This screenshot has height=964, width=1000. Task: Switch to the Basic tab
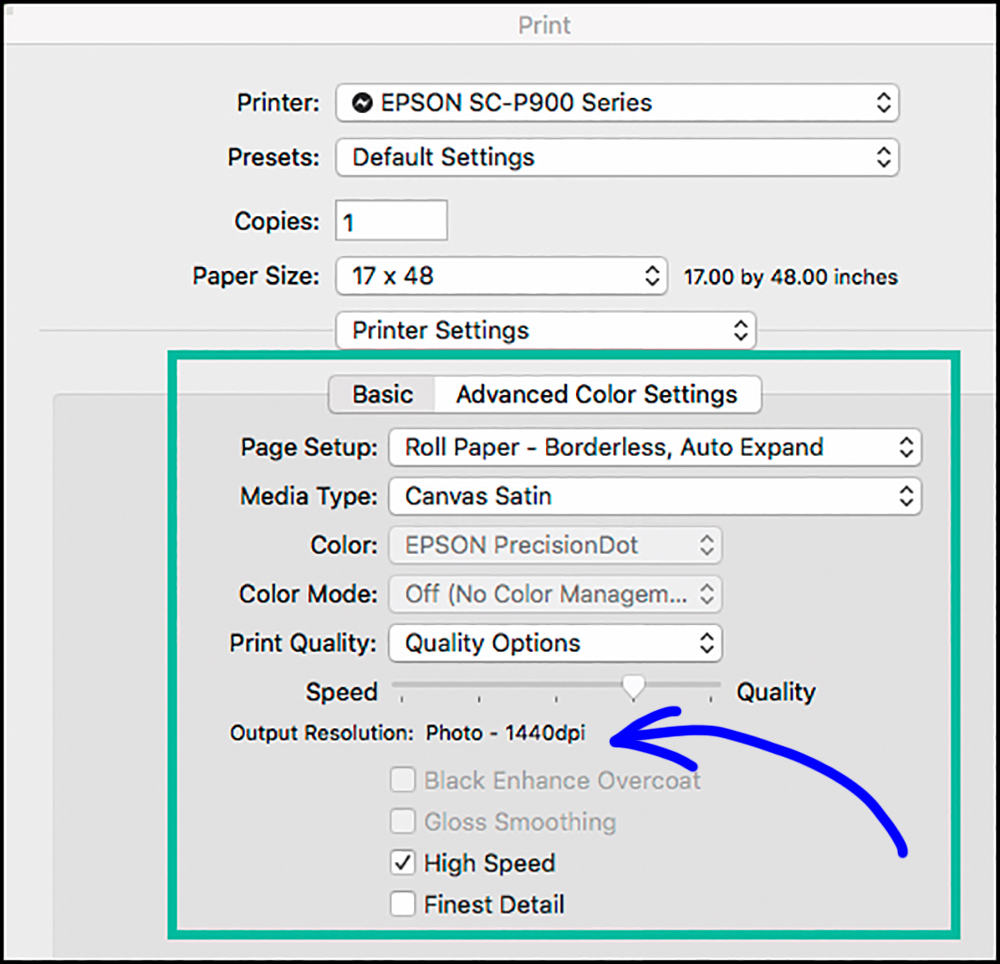[x=382, y=394]
